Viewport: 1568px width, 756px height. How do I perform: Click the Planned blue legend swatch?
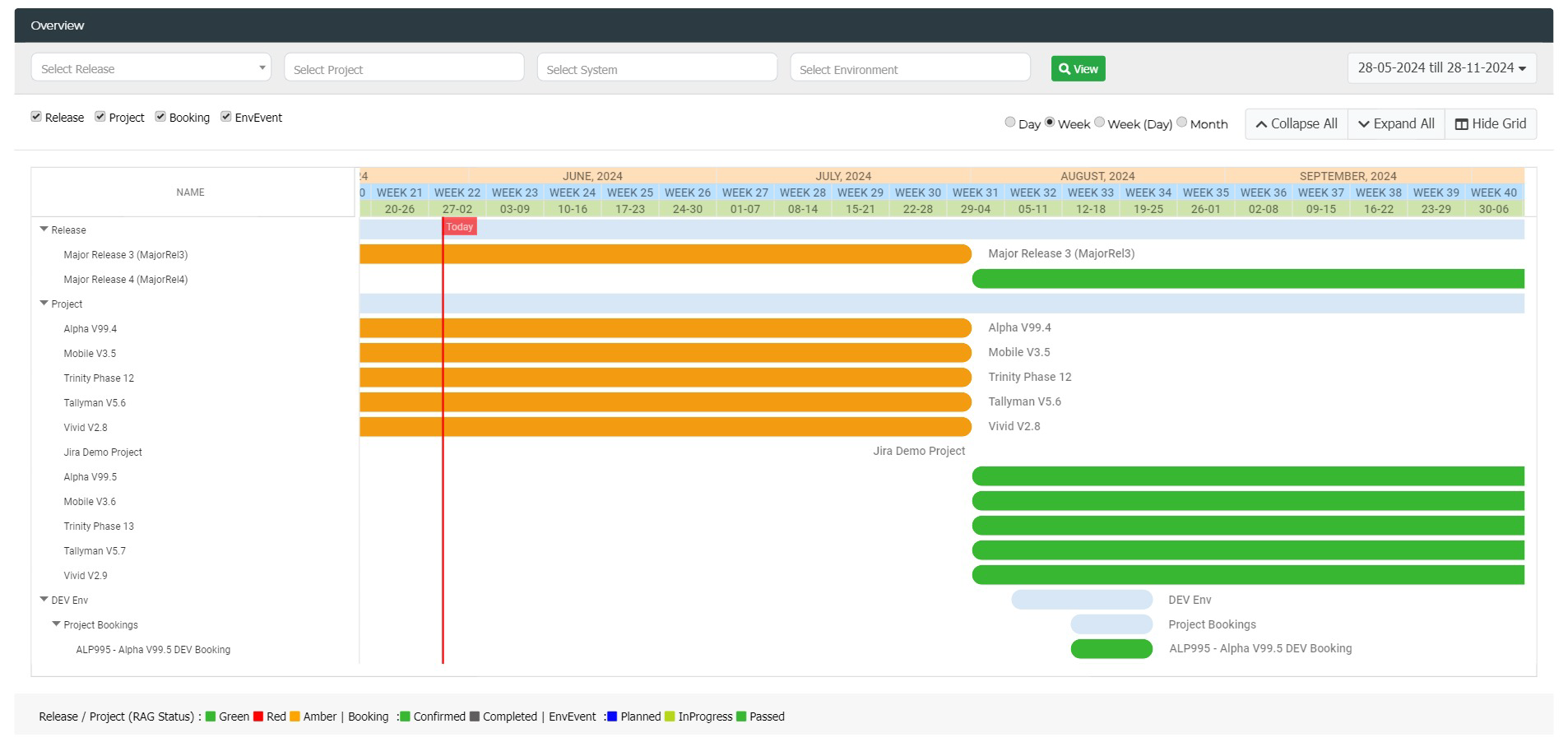point(612,717)
